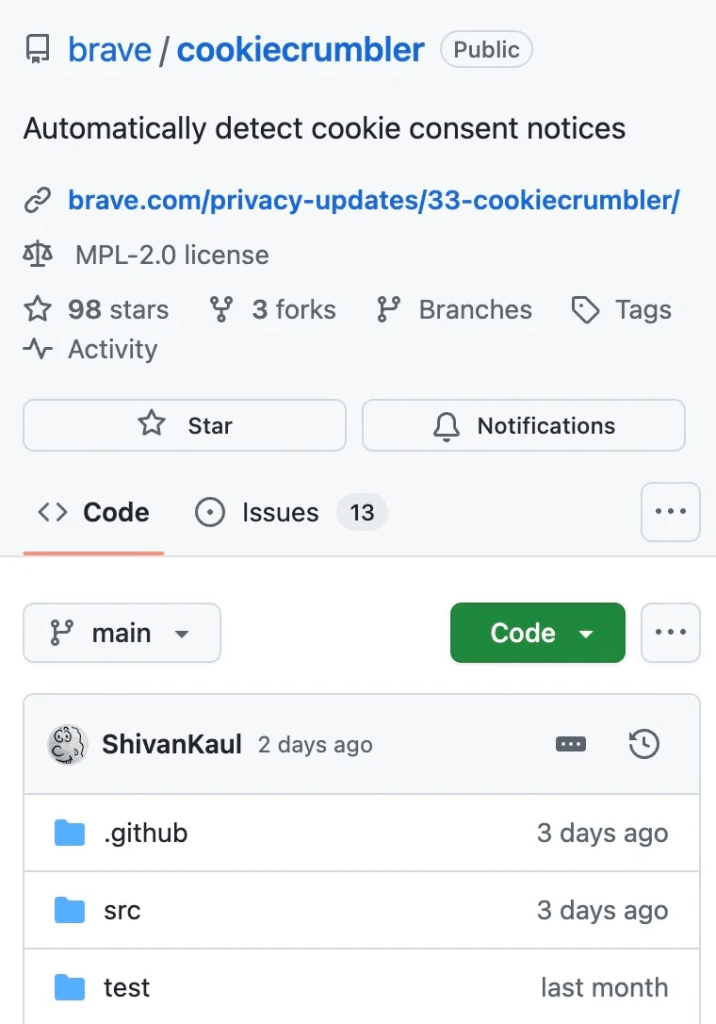Open the brave.com privacy-updates link
Screen dimensions: 716x1024
(x=373, y=200)
